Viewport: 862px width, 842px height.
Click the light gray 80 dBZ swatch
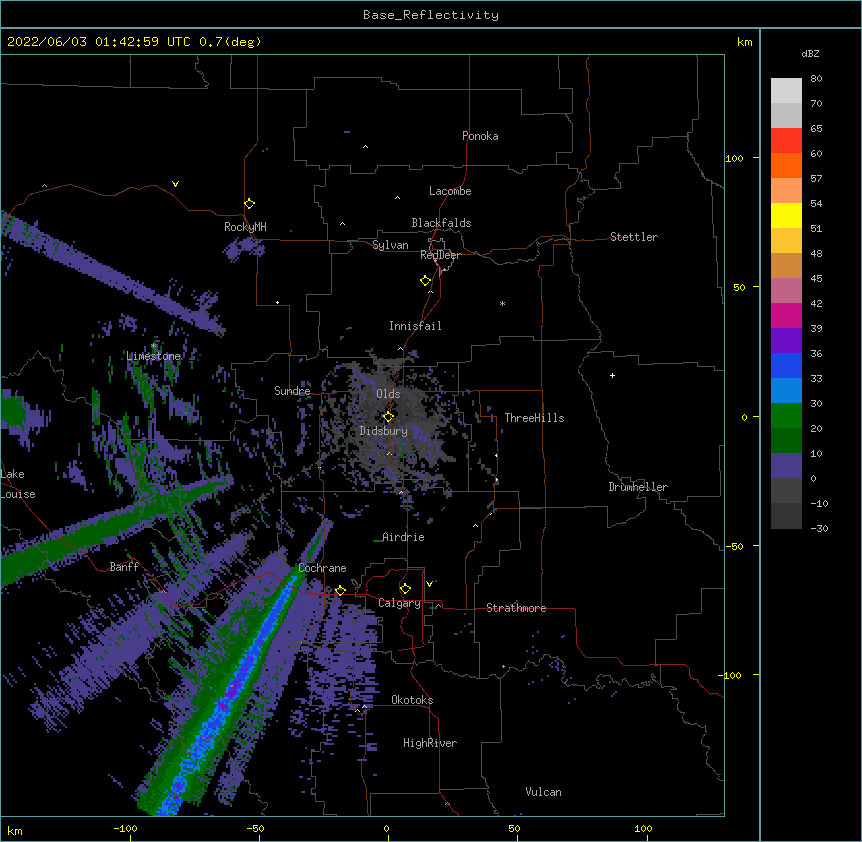786,91
